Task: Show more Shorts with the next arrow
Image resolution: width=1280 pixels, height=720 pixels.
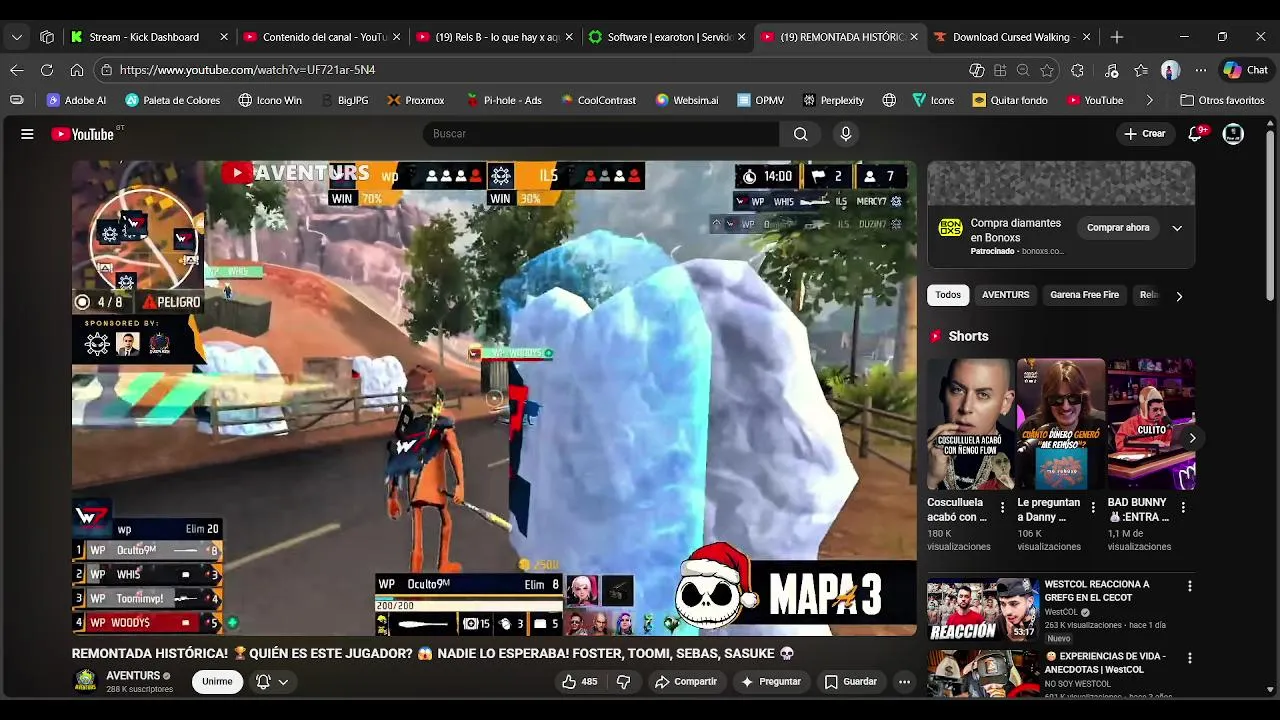Action: [1192, 438]
